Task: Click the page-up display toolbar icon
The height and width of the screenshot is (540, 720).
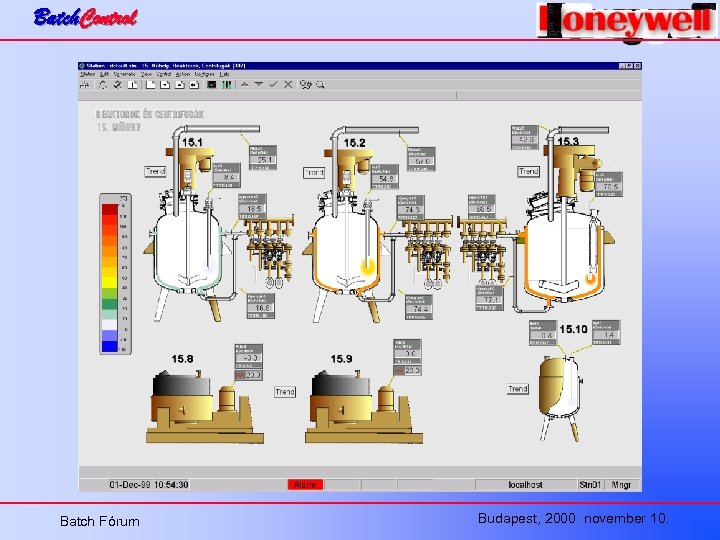Action: [x=180, y=84]
